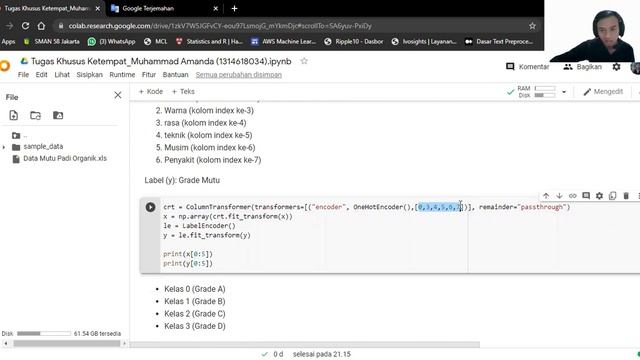Click notebook horizontal scrollbar
The width and height of the screenshot is (640, 360).
pos(304,344)
